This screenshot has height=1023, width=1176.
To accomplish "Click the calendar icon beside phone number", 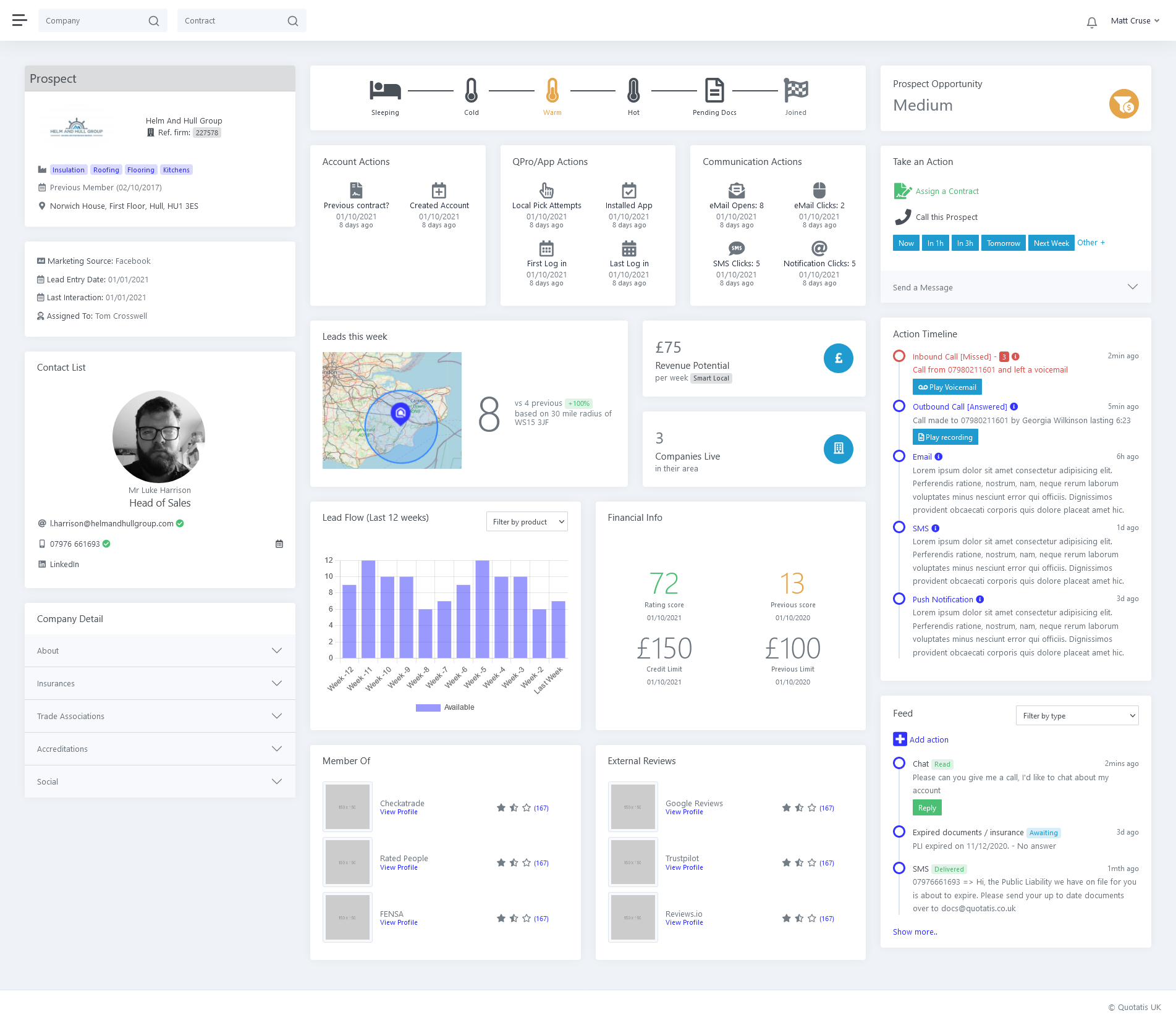I will pyautogui.click(x=279, y=544).
